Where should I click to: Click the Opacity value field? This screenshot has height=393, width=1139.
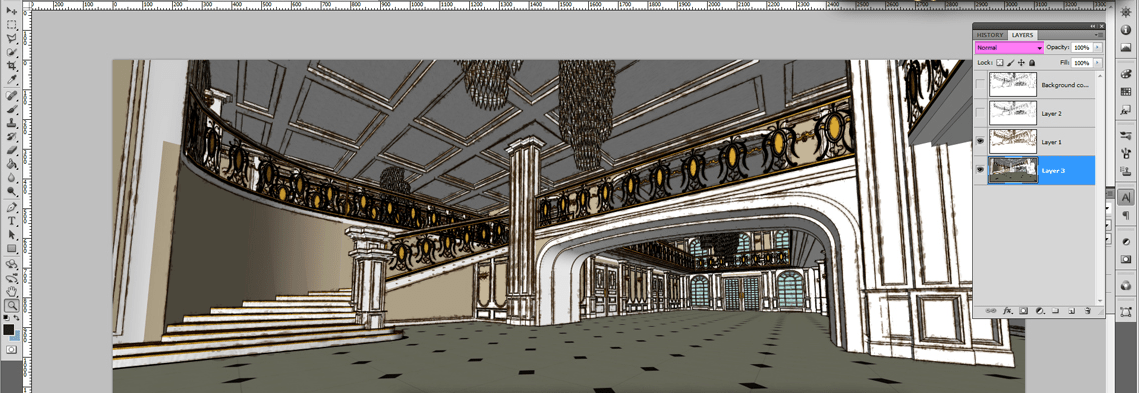pyautogui.click(x=1082, y=47)
